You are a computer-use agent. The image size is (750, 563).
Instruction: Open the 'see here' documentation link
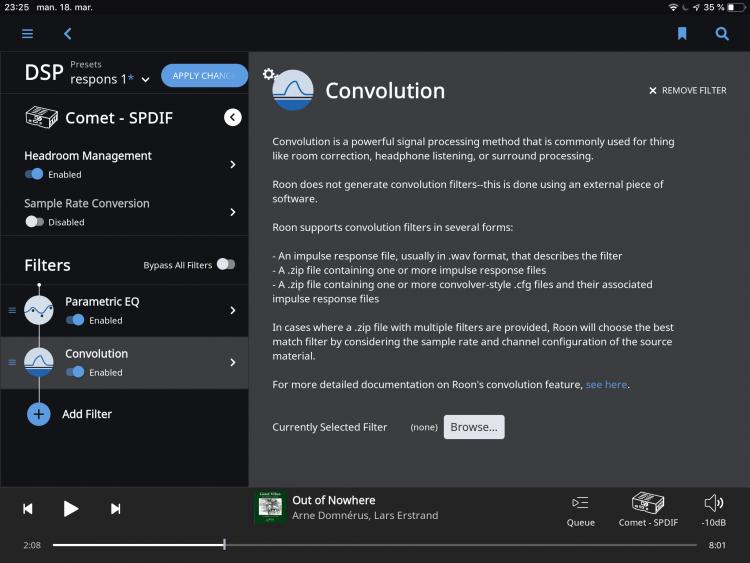pyautogui.click(x=606, y=385)
